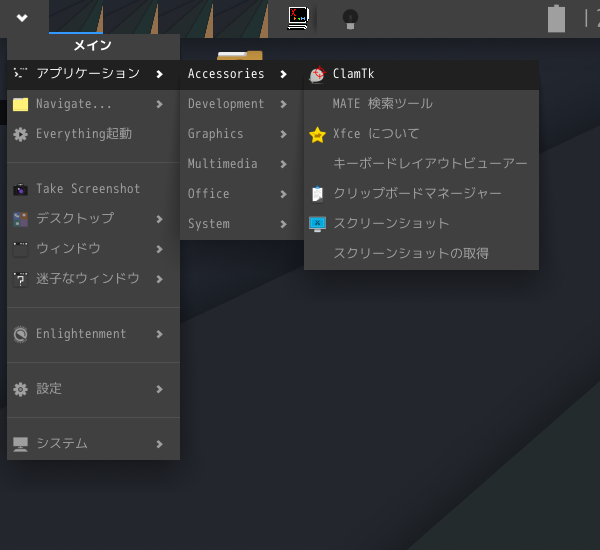
Task: Open the 設定 menu entry
Action: (x=93, y=389)
